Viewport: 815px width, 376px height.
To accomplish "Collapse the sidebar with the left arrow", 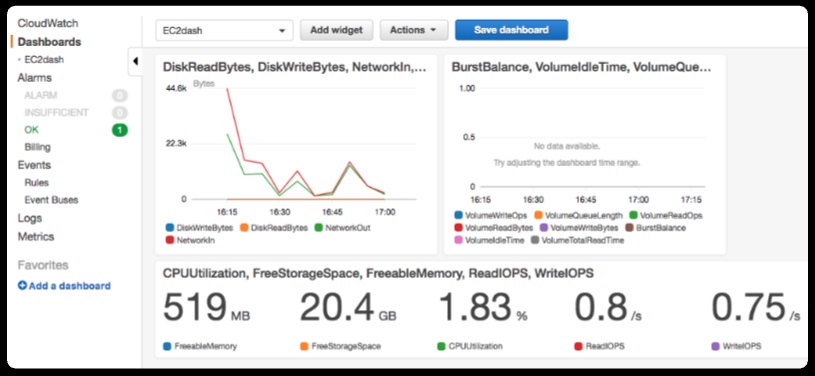I will [135, 61].
